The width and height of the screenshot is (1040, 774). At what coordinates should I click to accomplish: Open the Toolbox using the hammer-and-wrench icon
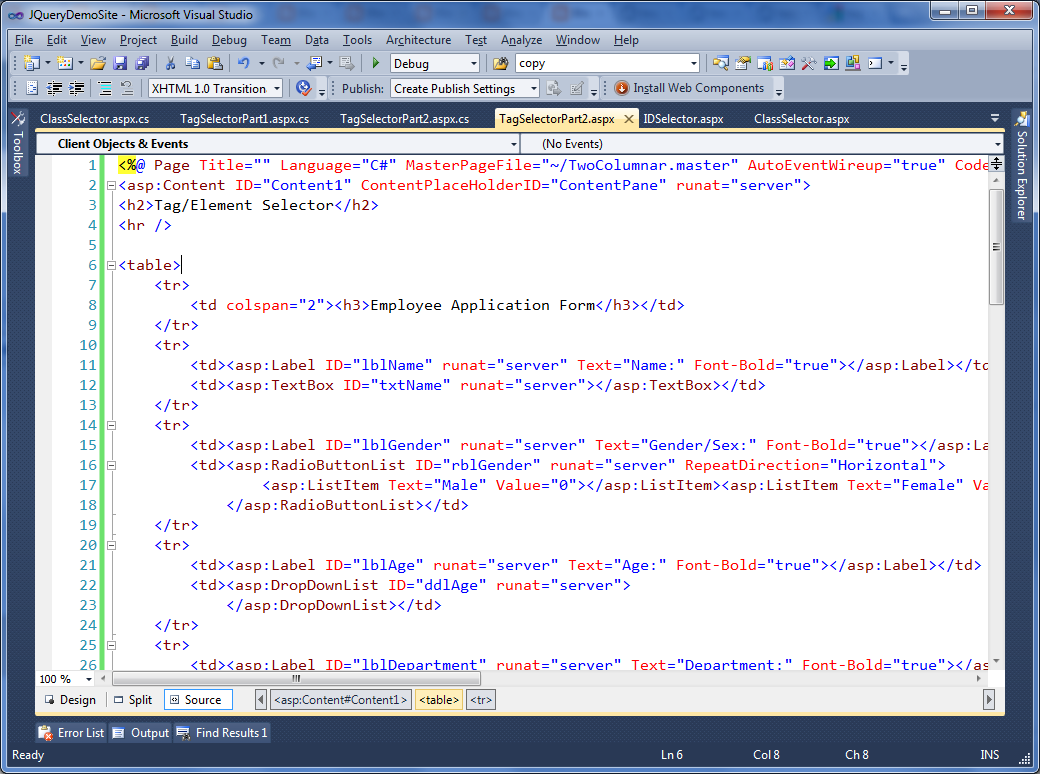(807, 63)
